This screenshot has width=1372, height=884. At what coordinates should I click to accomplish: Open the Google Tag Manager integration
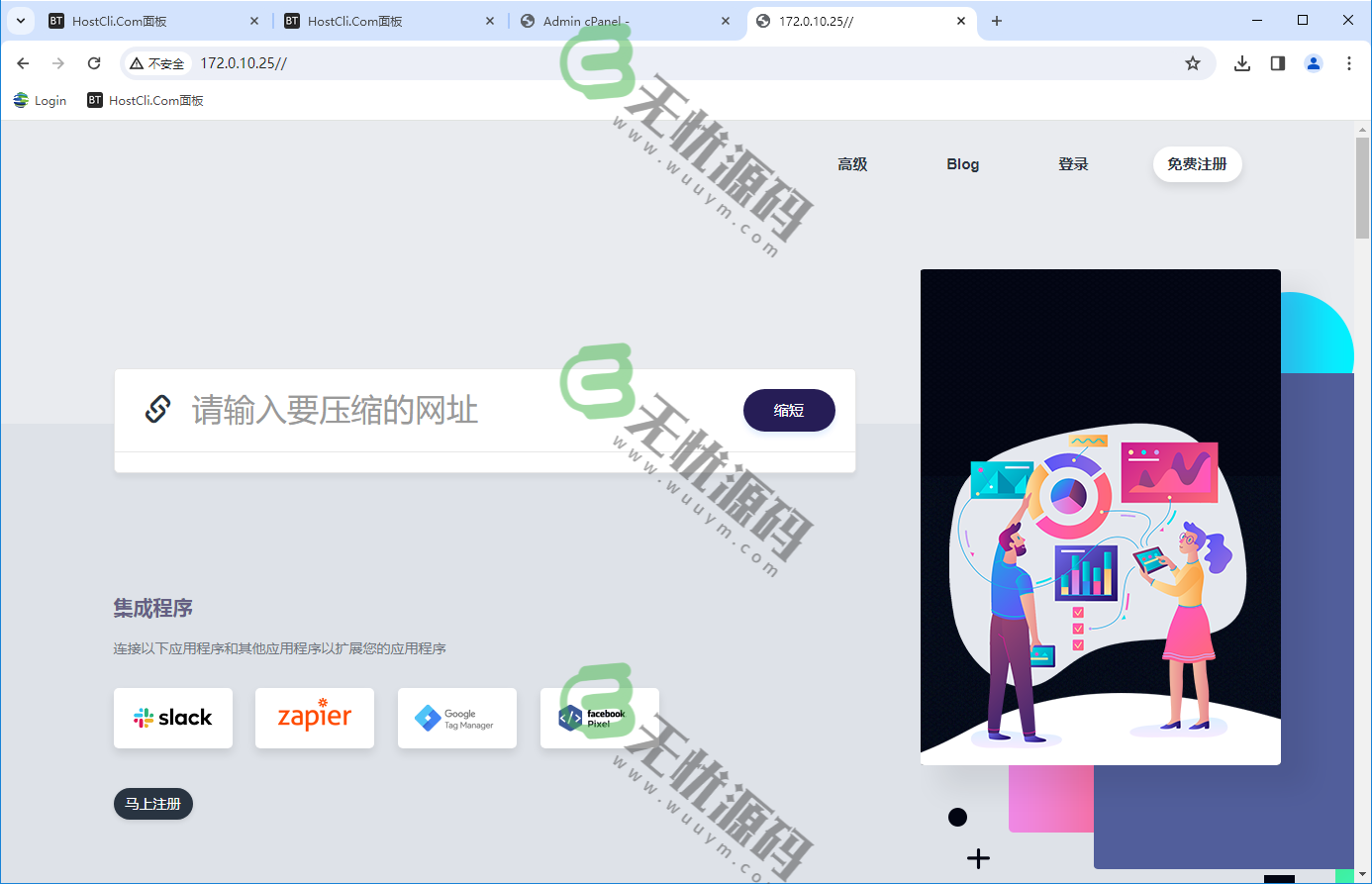pyautogui.click(x=456, y=718)
